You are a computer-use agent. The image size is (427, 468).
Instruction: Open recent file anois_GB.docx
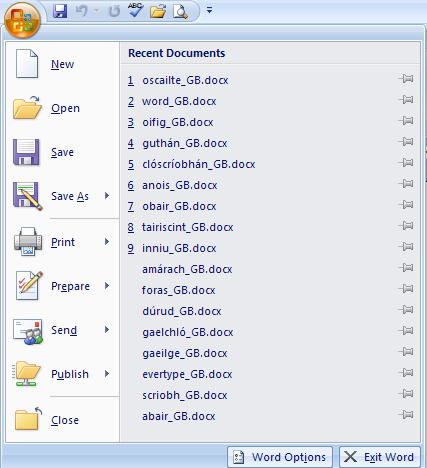point(180,185)
